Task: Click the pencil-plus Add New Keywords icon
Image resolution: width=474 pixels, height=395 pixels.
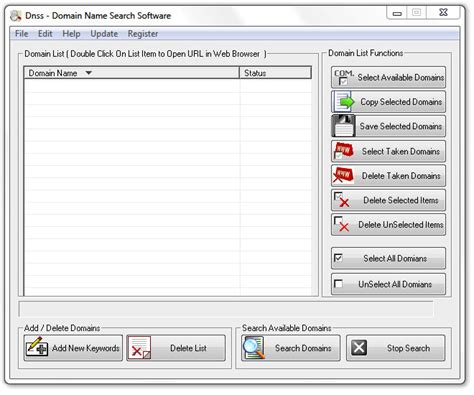Action: coord(37,348)
